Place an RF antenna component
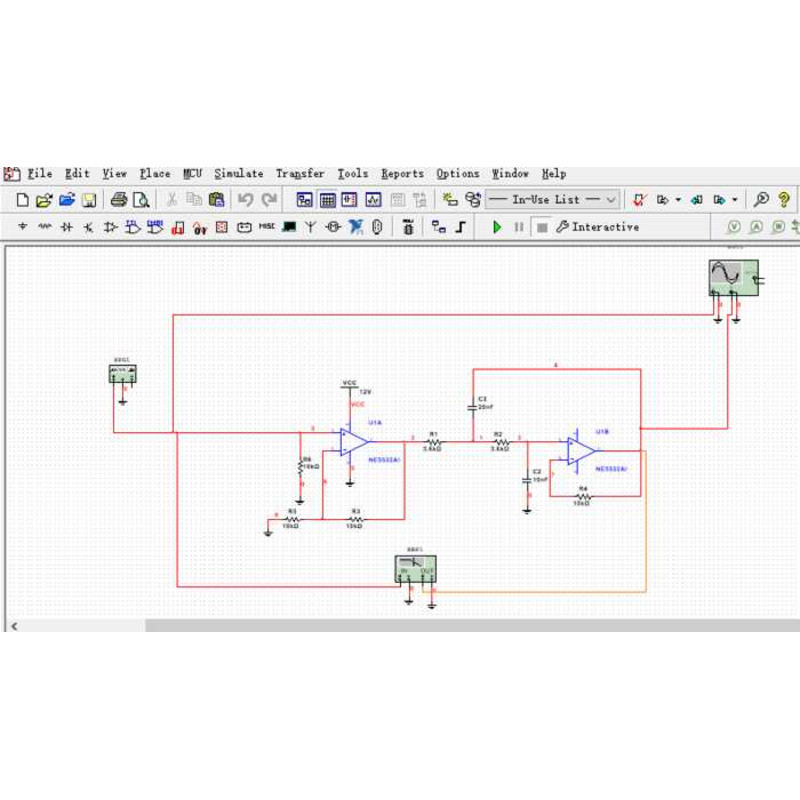Screen dimensions: 800x800 310,227
